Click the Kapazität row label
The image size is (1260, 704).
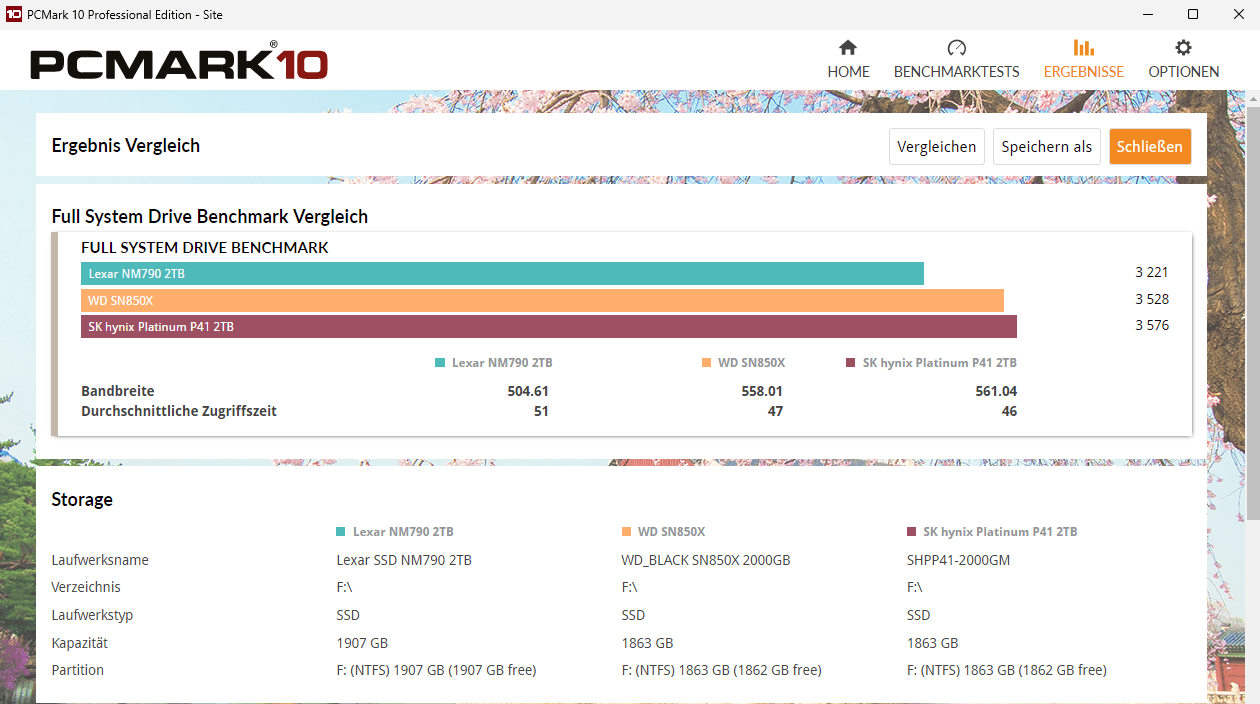[x=80, y=643]
